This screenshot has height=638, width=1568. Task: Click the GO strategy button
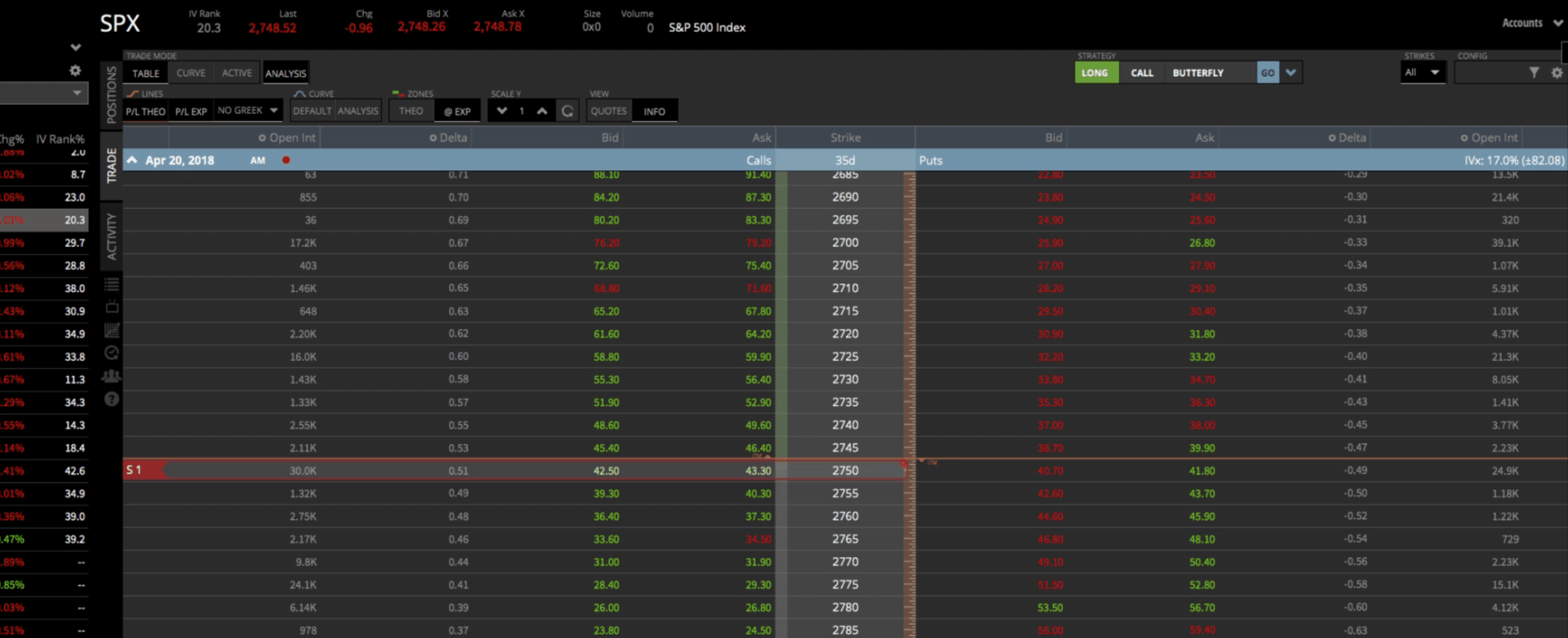click(1268, 72)
